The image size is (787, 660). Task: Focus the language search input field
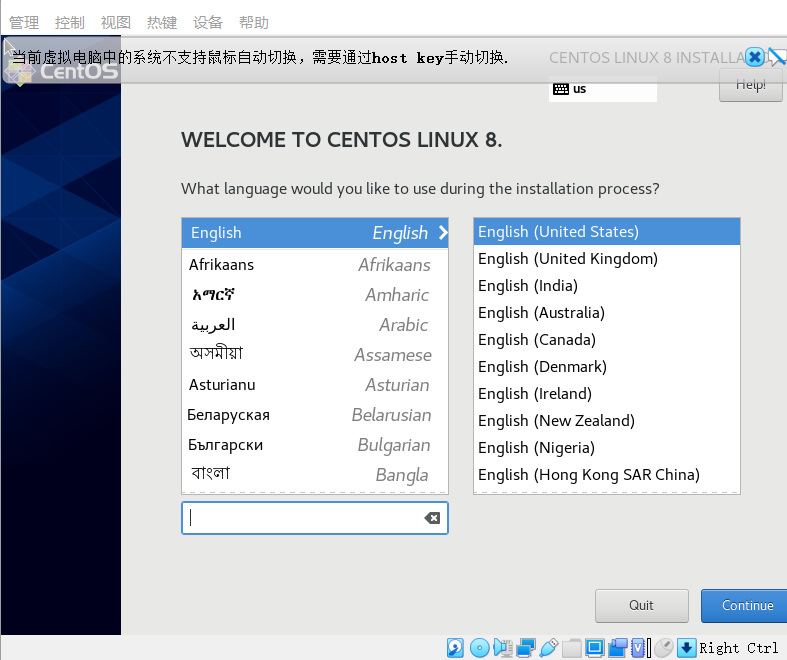click(x=315, y=518)
